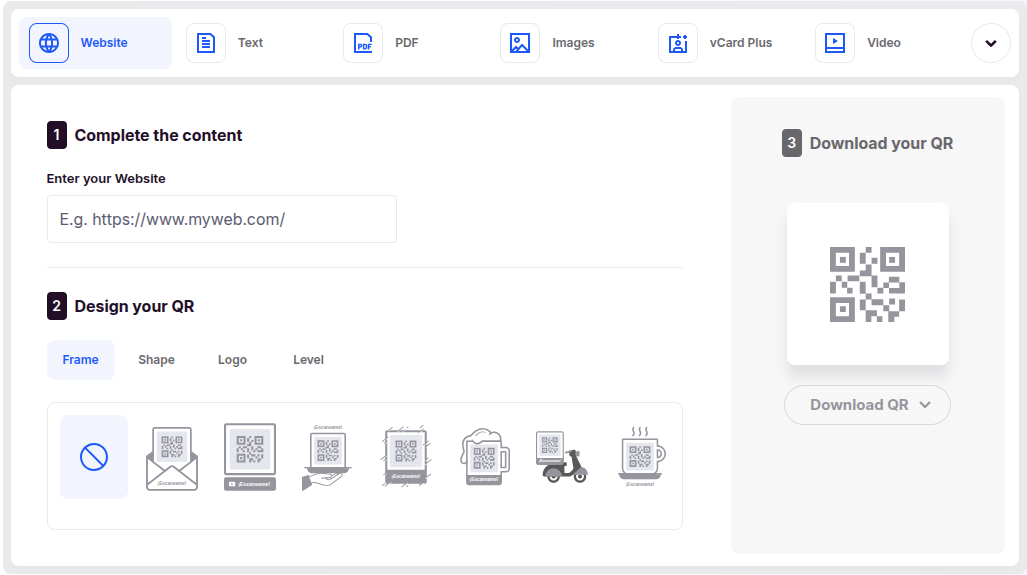
Task: Click the Frame tab
Action: click(x=81, y=360)
